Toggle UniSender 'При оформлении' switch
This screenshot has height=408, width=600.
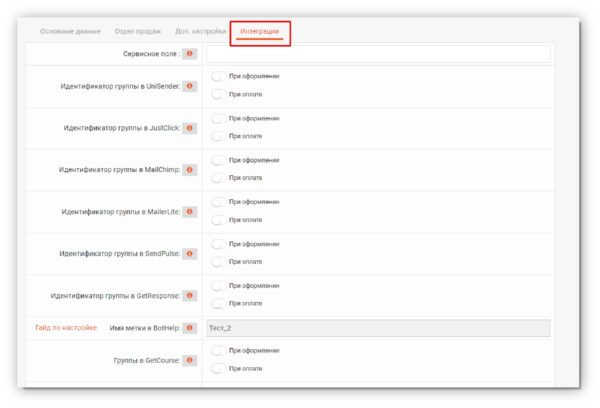(218, 76)
